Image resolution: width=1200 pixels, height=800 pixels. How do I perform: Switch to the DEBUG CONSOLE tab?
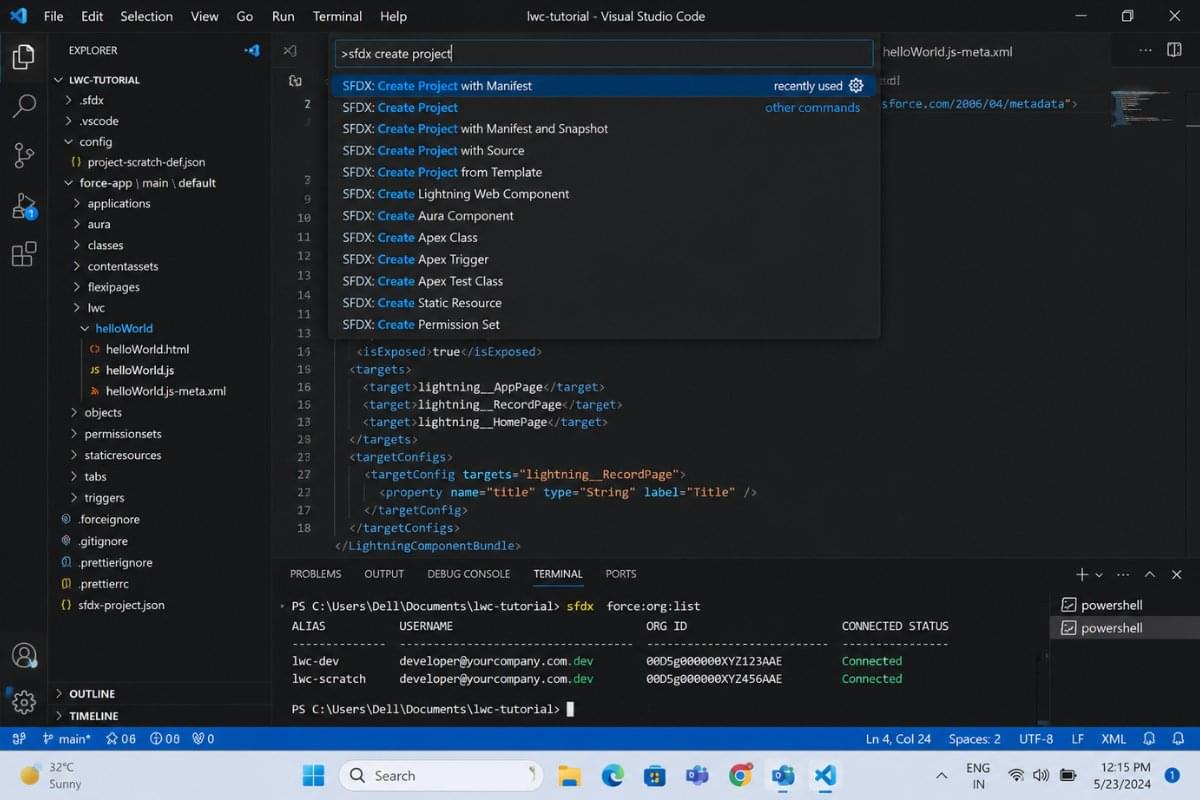click(468, 574)
